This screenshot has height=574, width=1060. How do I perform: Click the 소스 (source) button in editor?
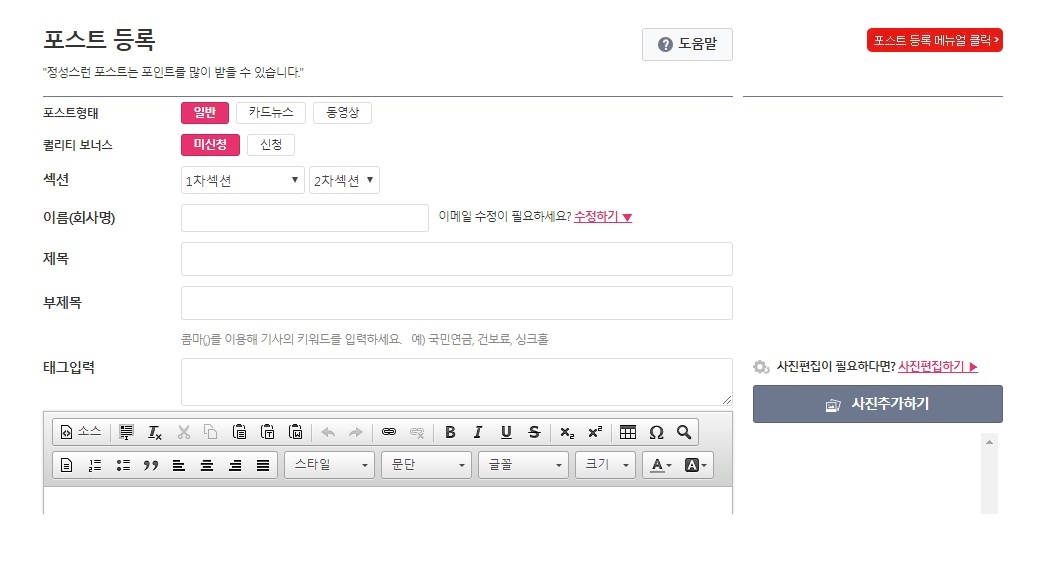pos(80,432)
